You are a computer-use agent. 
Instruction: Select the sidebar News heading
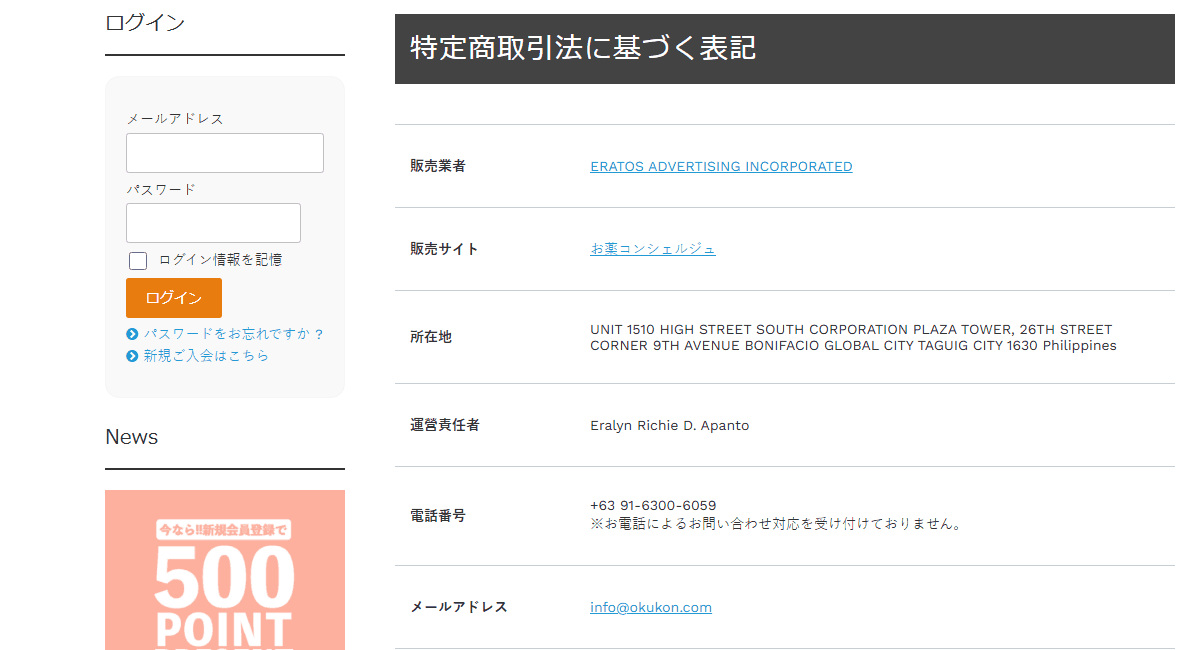click(x=132, y=437)
